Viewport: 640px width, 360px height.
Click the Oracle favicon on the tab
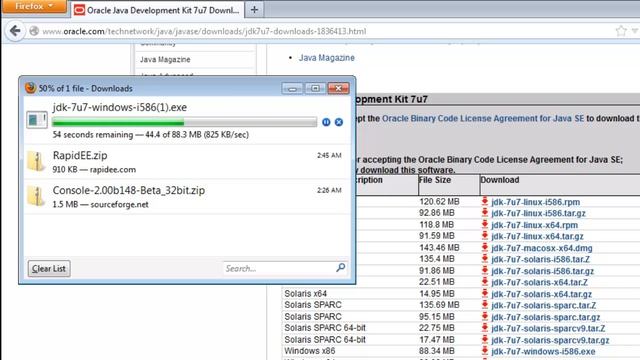coord(80,10)
